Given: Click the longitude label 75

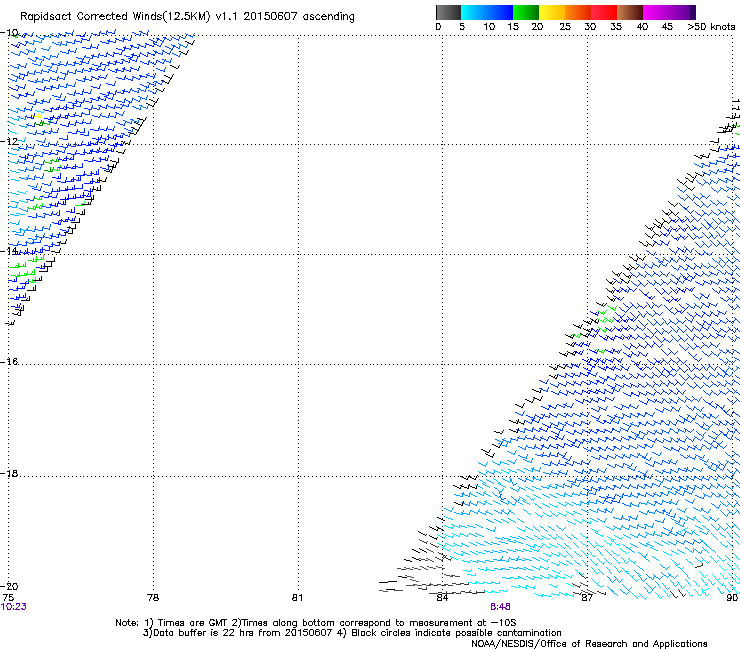Looking at the screenshot, I should coord(8,598).
